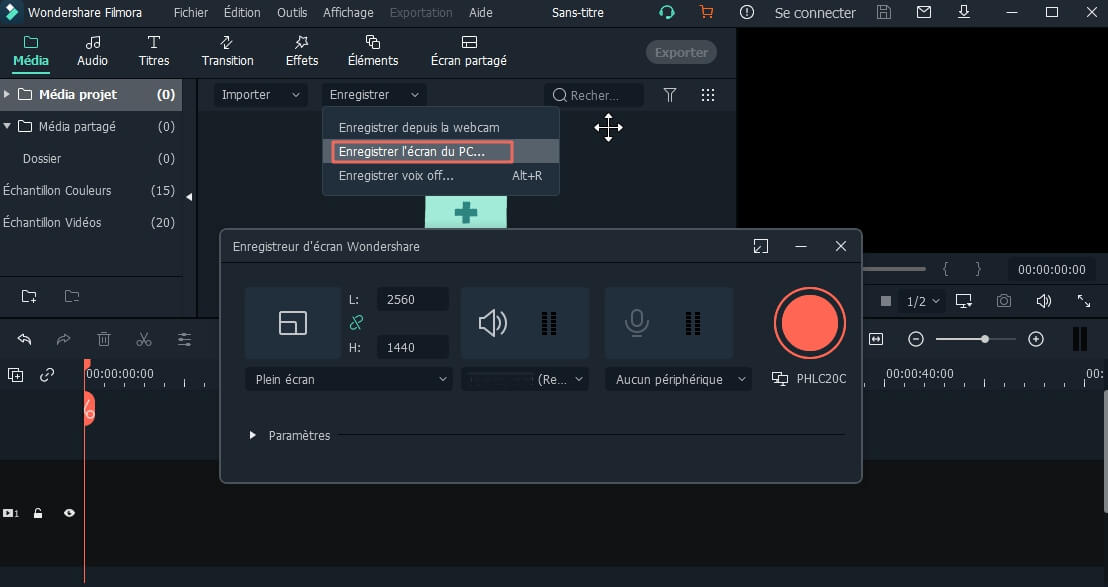This screenshot has width=1108, height=587.
Task: Expand preview to full screen
Action: click(1084, 301)
